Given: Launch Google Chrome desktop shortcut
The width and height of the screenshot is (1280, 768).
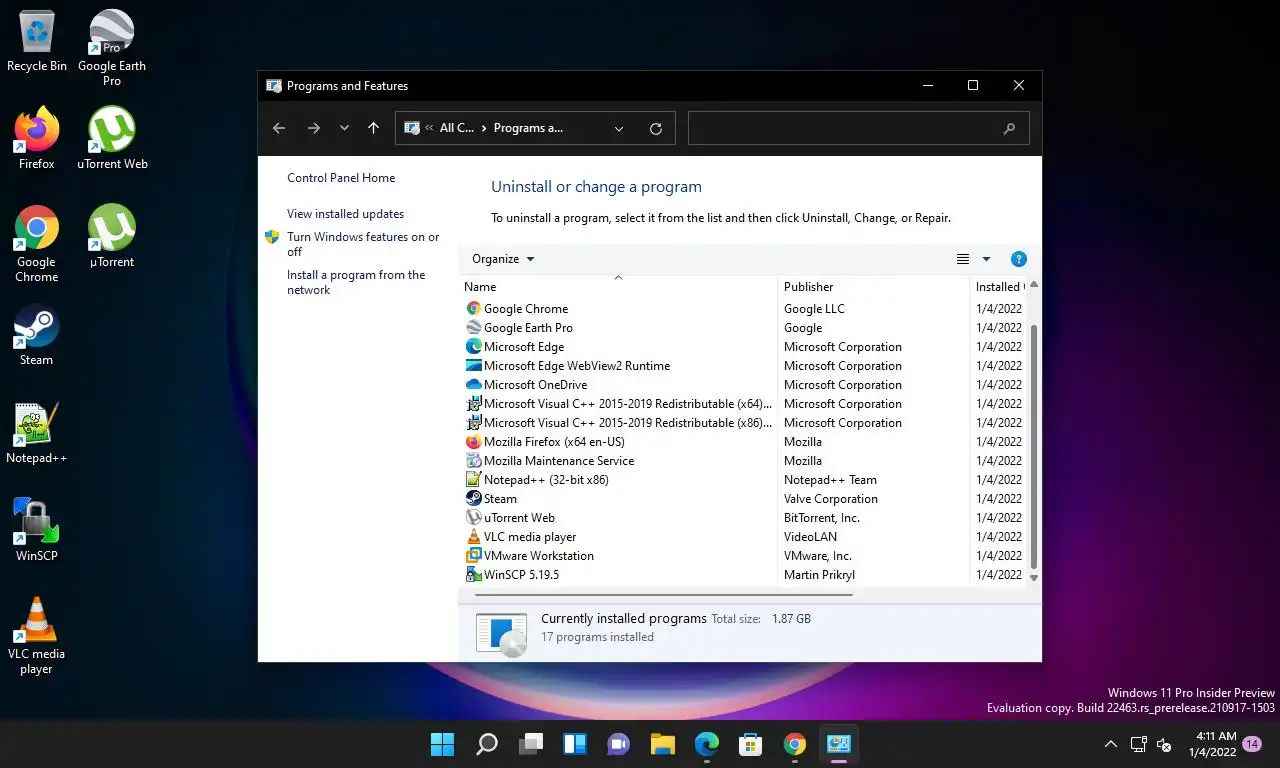Looking at the screenshot, I should tap(37, 245).
